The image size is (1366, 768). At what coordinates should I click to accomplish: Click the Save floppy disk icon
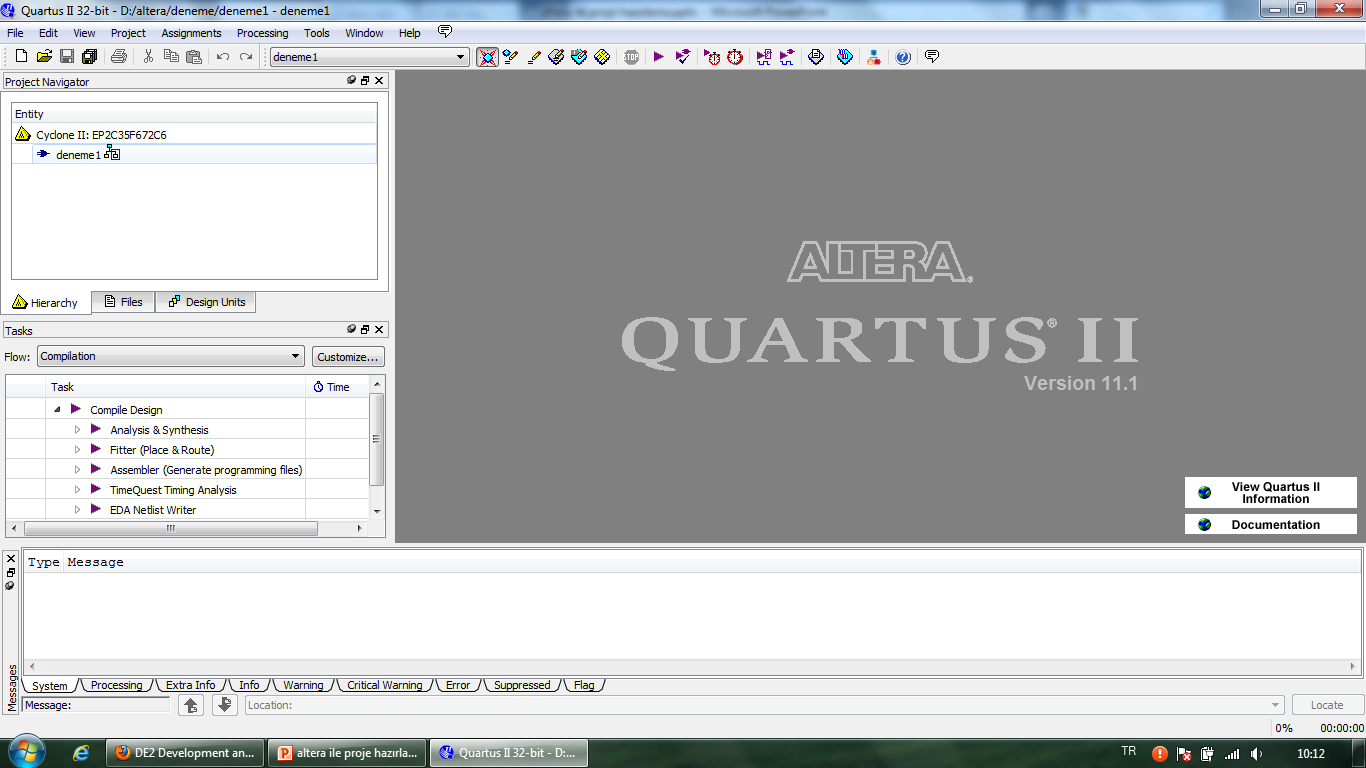pyautogui.click(x=67, y=57)
